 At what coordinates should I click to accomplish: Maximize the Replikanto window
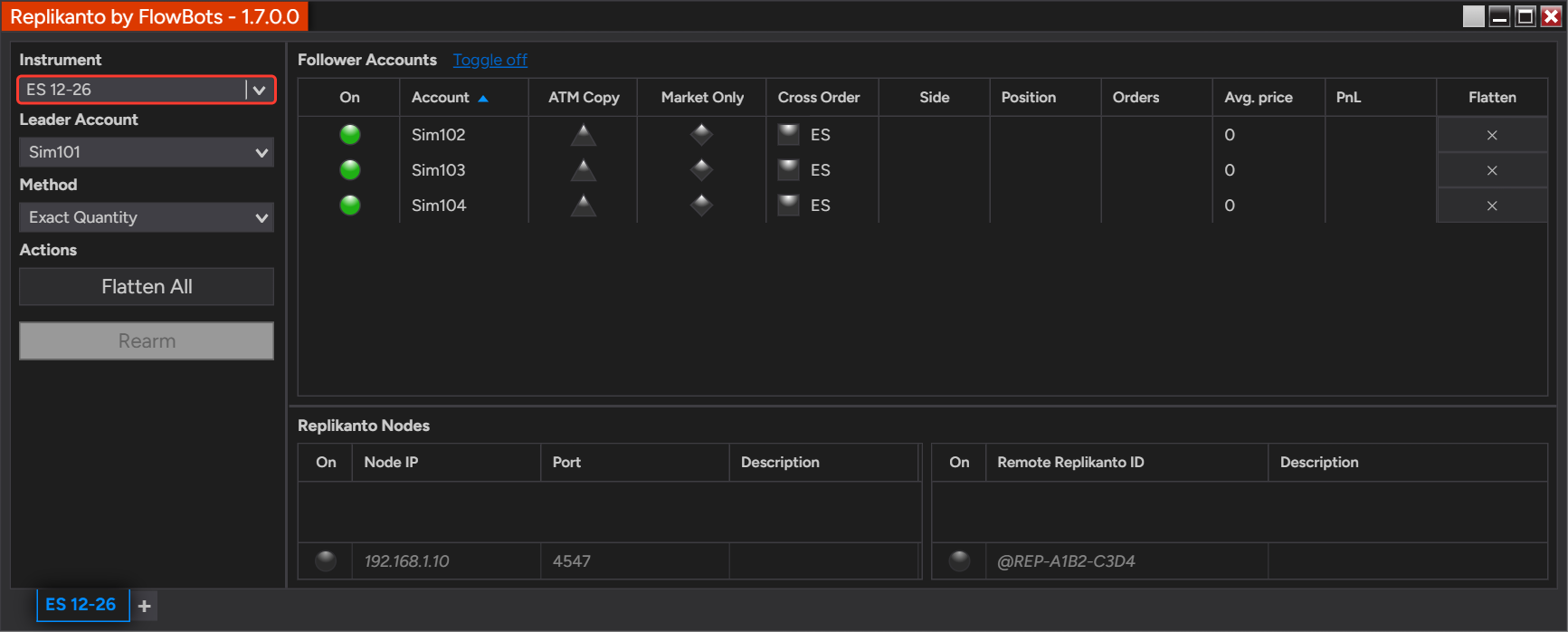pos(1525,16)
